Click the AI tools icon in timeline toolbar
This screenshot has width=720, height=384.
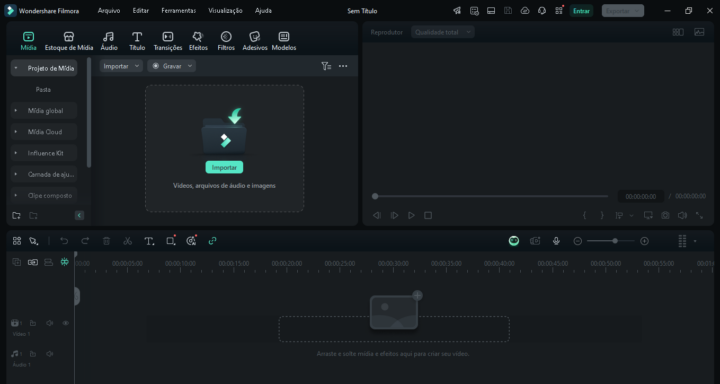point(191,241)
